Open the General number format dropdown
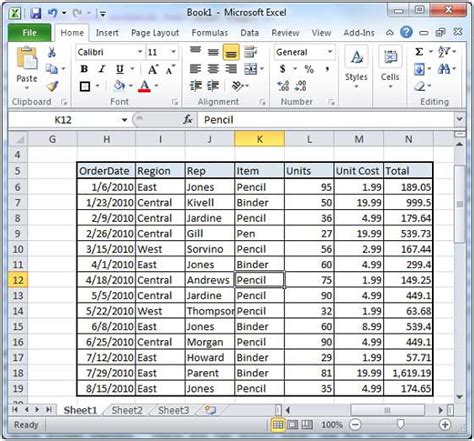The image size is (474, 441). pyautogui.click(x=329, y=52)
